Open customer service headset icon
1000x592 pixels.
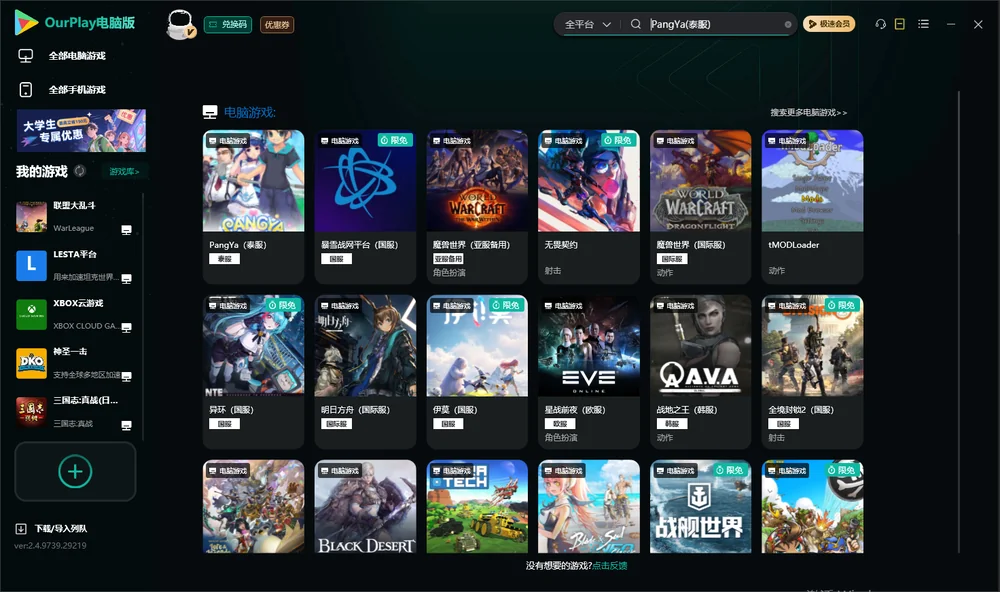(x=880, y=24)
